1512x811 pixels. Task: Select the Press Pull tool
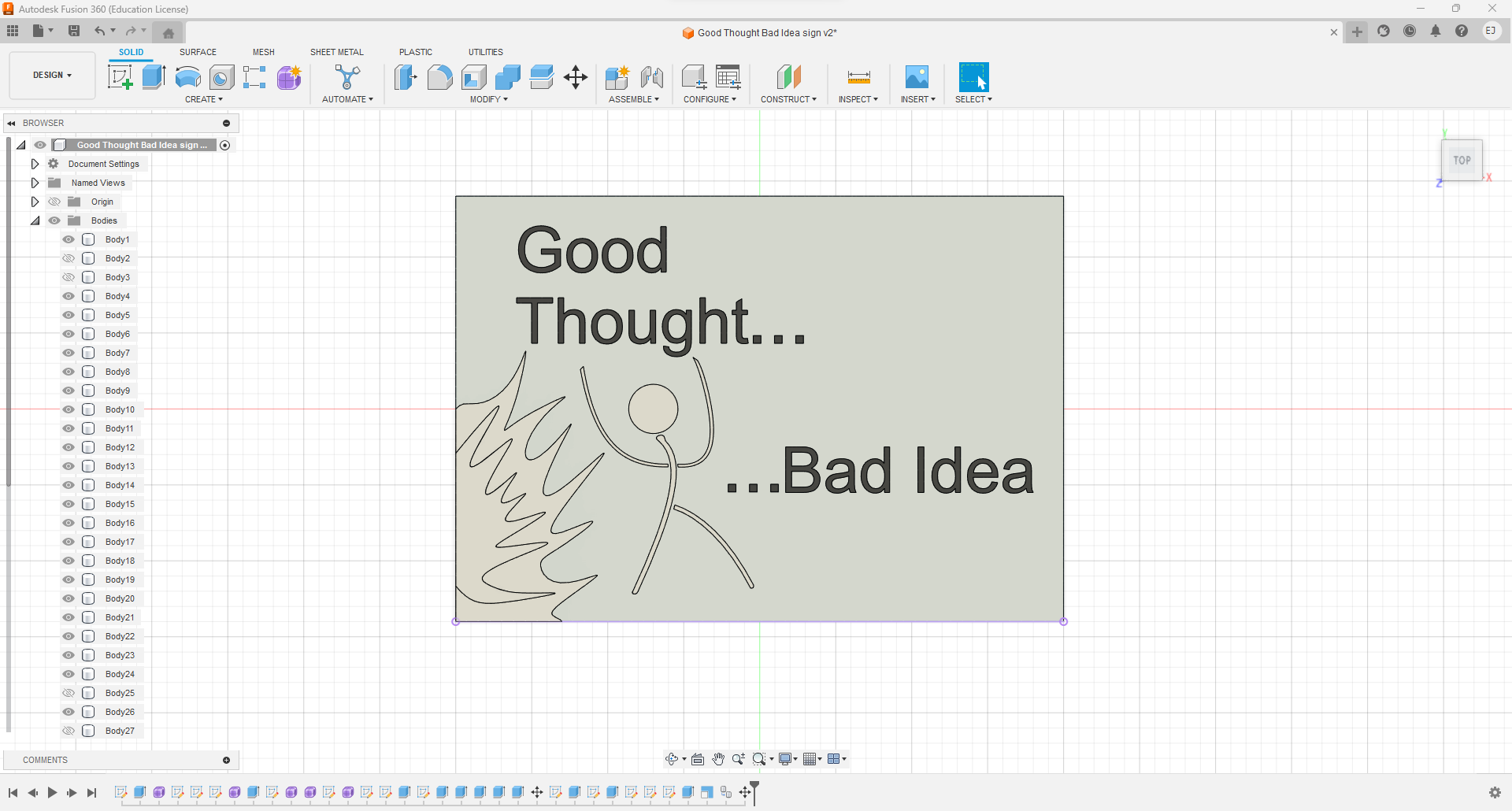tap(406, 77)
